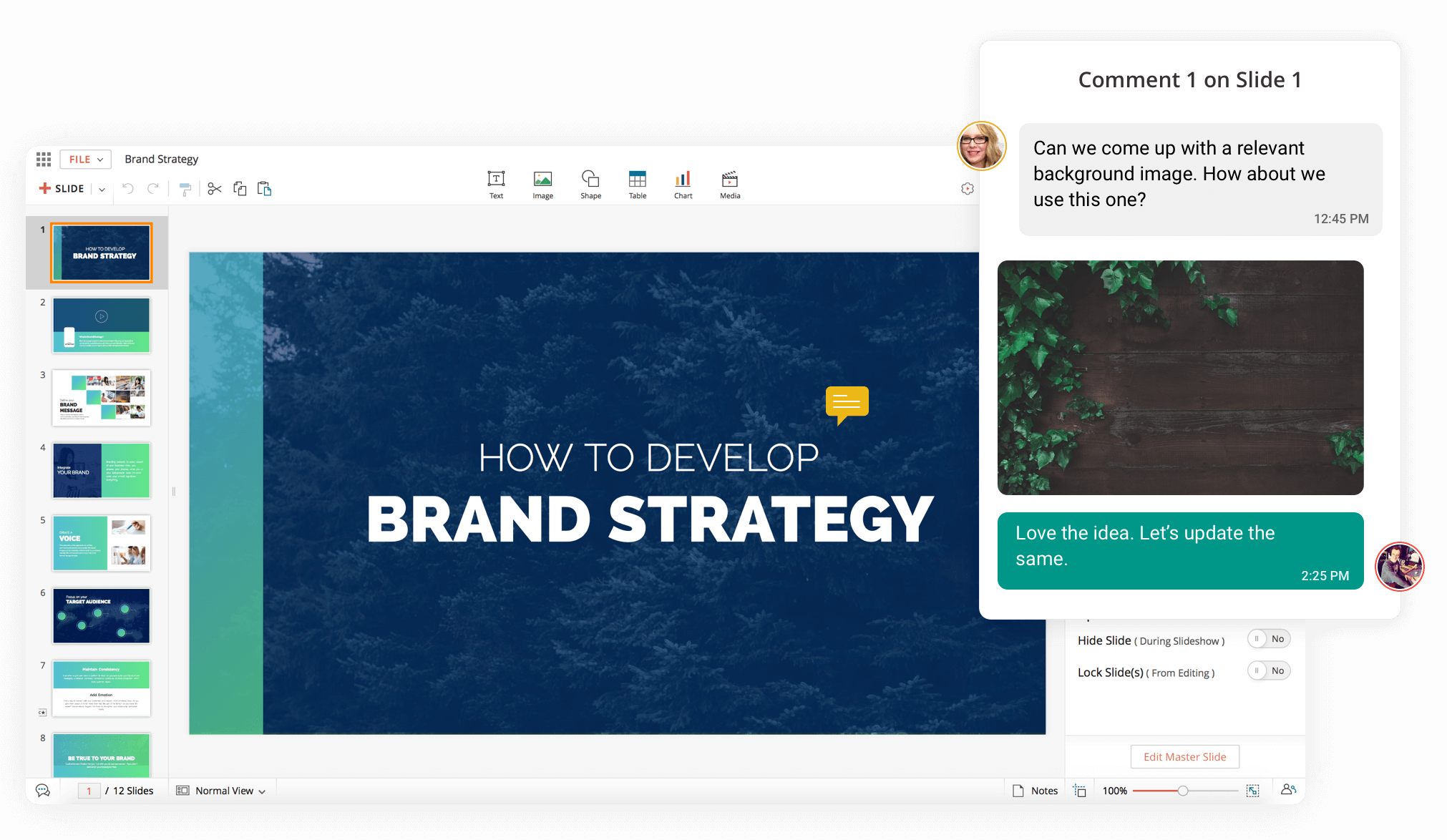Select slide 4 thumbnail Your Brand

pyautogui.click(x=101, y=471)
